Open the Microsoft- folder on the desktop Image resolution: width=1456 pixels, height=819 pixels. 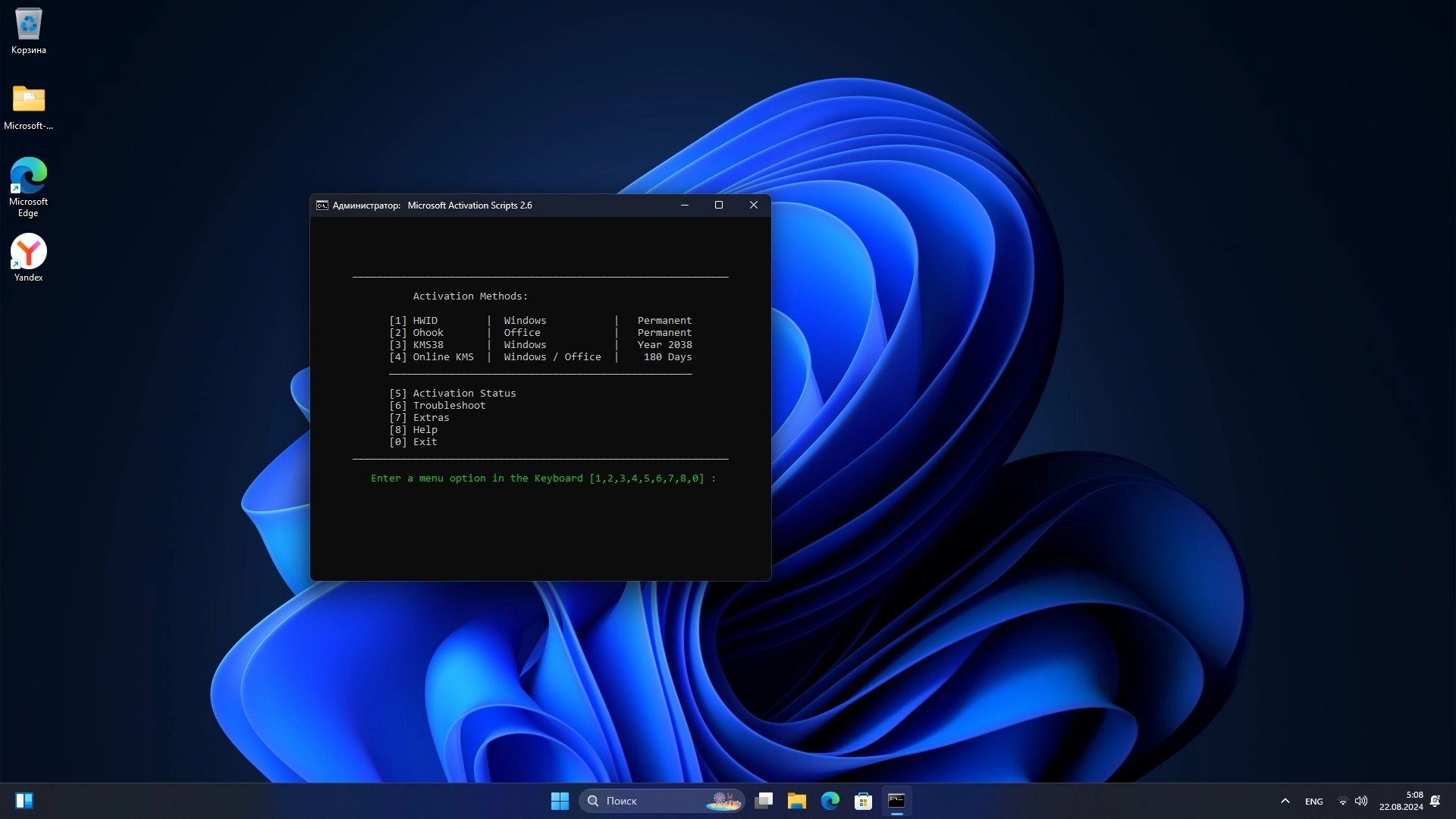point(29,107)
